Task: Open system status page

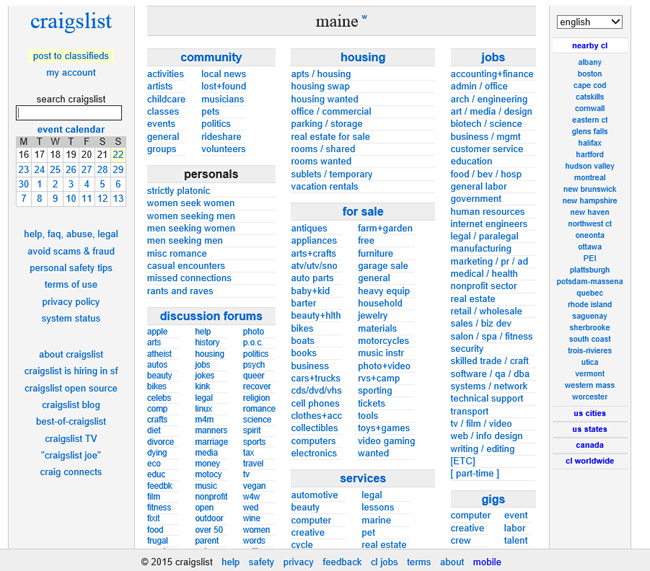Action: (x=71, y=318)
